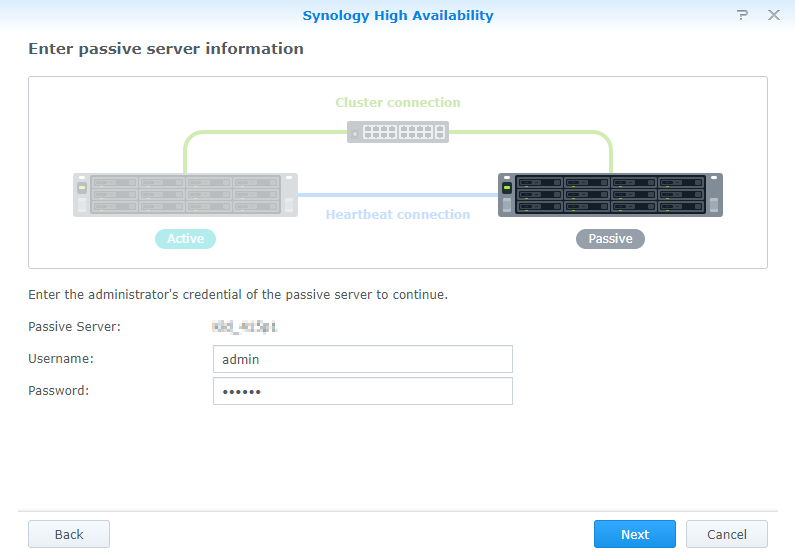Cancel the high availability setup
The width and height of the screenshot is (795, 554).
(x=727, y=534)
